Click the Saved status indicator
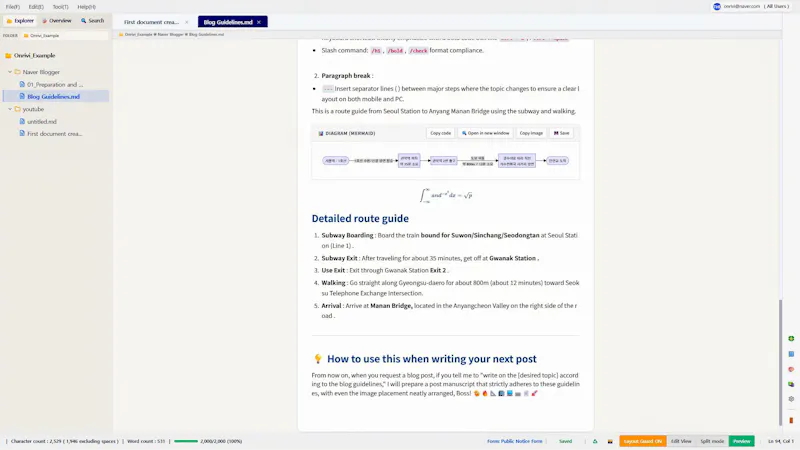Viewport: 800px width, 450px height. point(565,441)
